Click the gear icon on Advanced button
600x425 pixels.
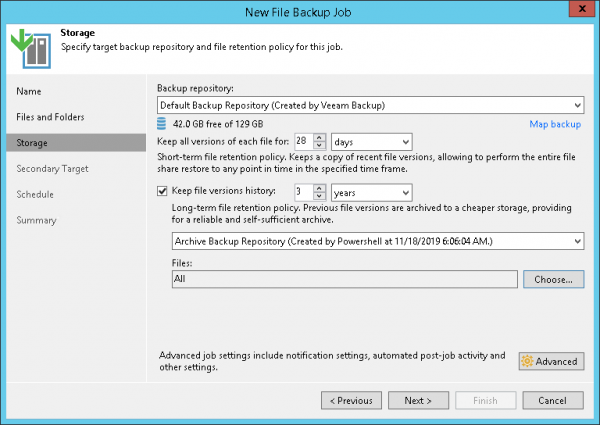coord(526,361)
